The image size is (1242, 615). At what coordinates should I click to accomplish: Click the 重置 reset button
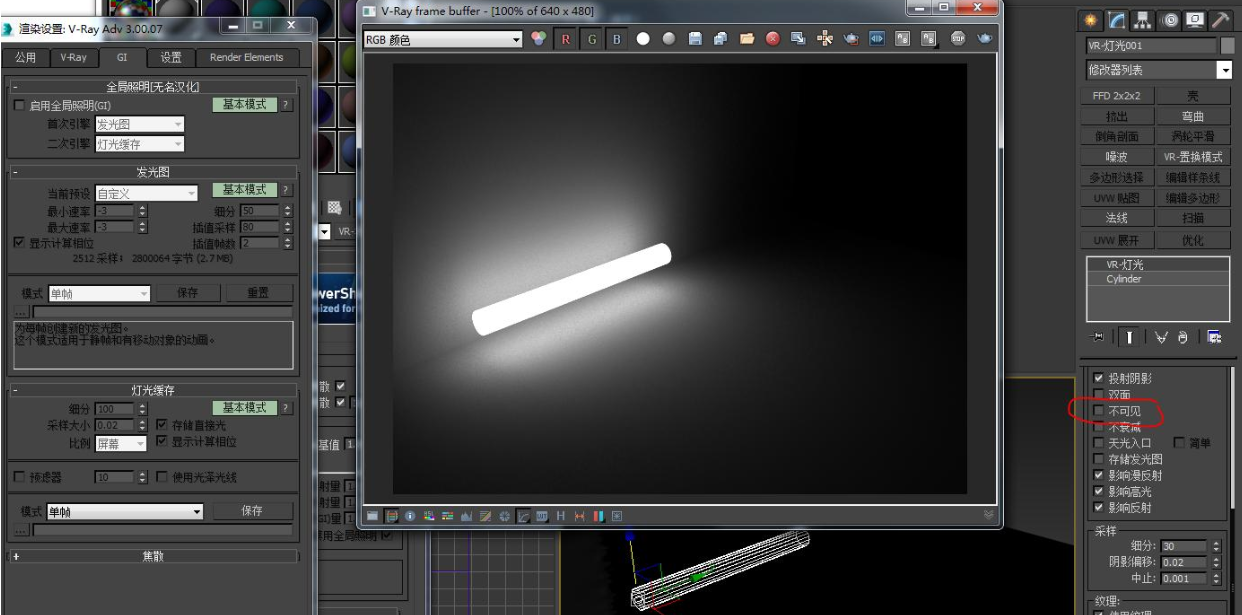point(258,293)
